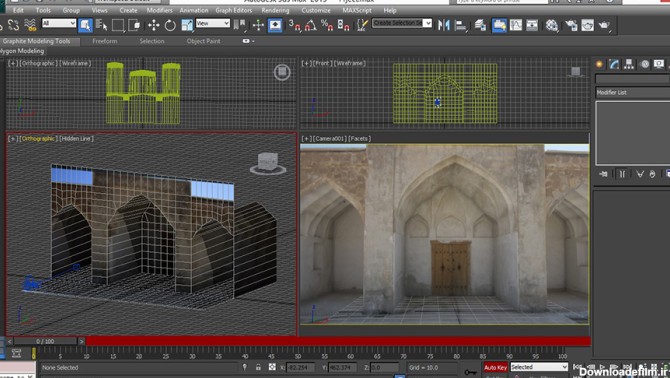The width and height of the screenshot is (670, 378).
Task: Toggle the Window/Crossing selection mode
Action: pos(134,25)
